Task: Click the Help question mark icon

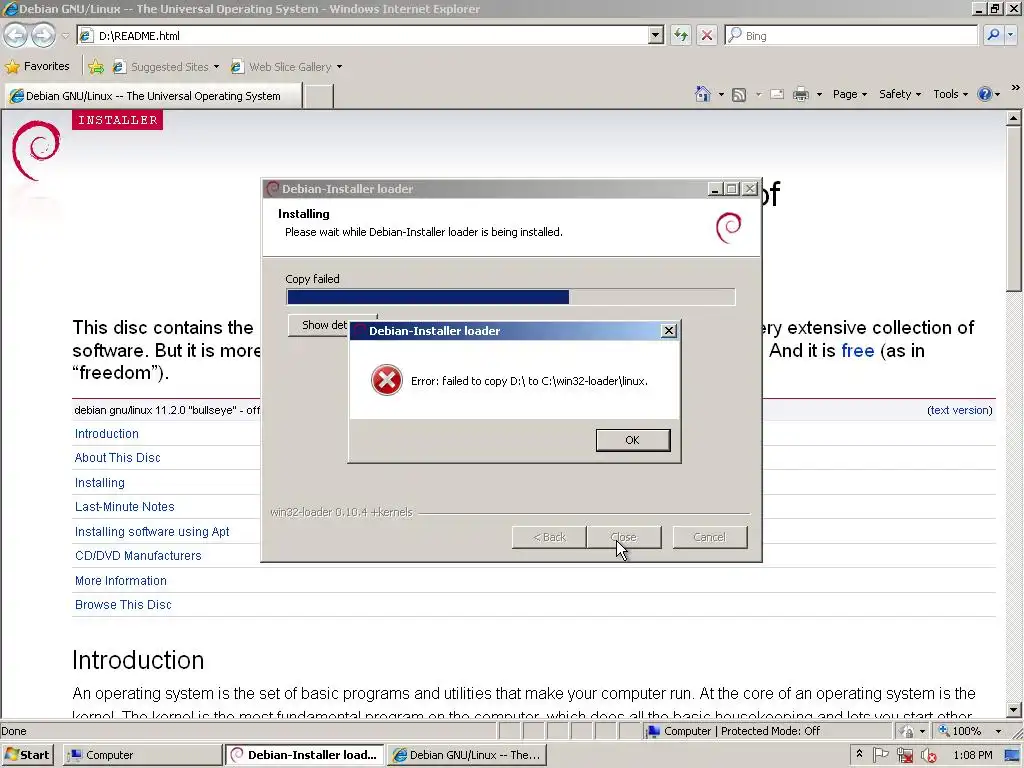Action: pos(985,94)
